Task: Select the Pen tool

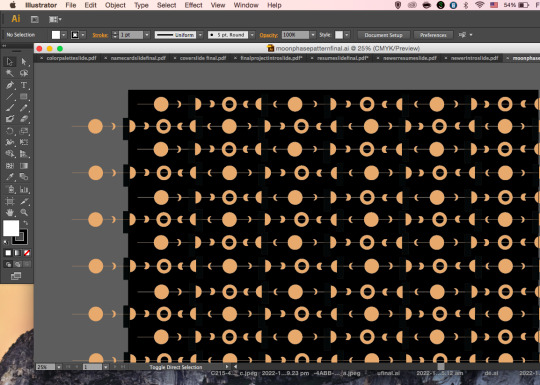Action: (10, 85)
